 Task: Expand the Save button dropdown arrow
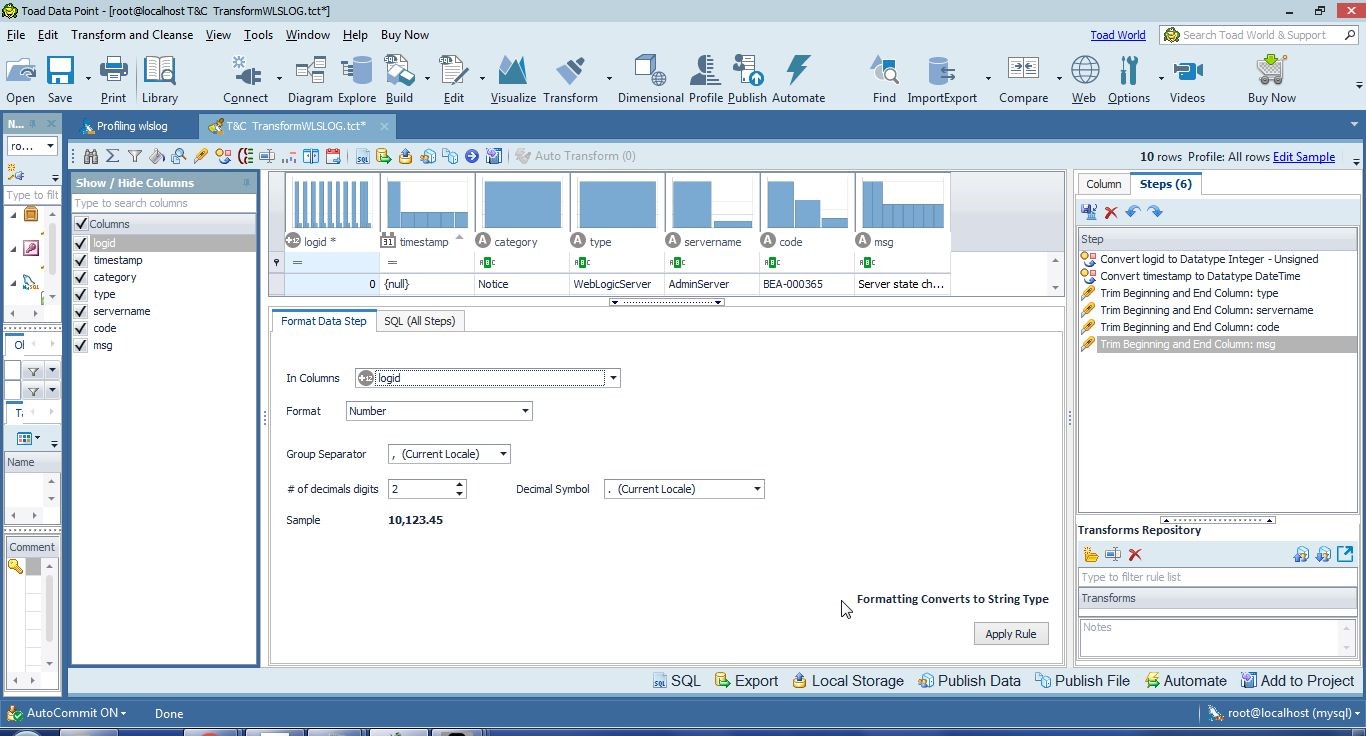pos(88,79)
